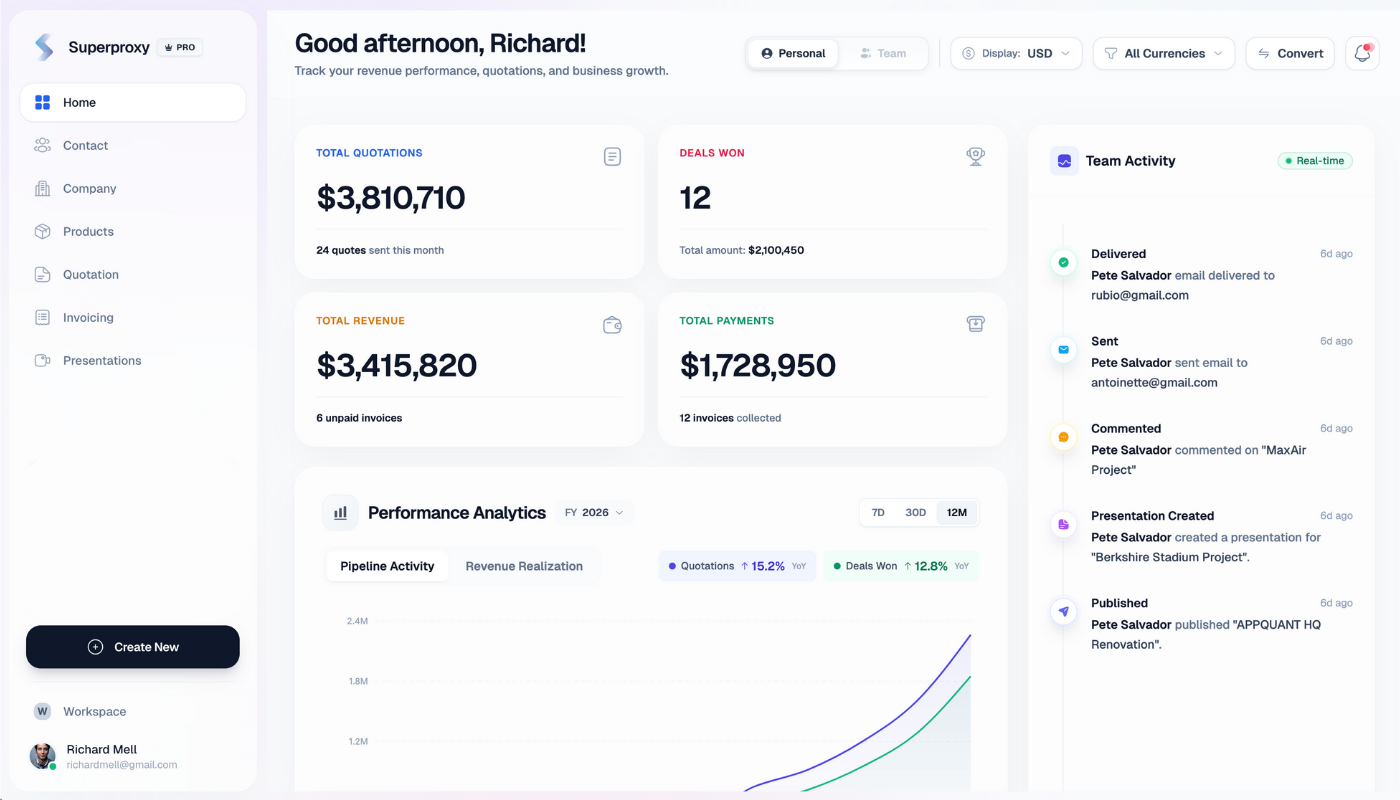The image size is (1400, 800).
Task: Click "6 unpaid invoices" text
Action: 359,418
